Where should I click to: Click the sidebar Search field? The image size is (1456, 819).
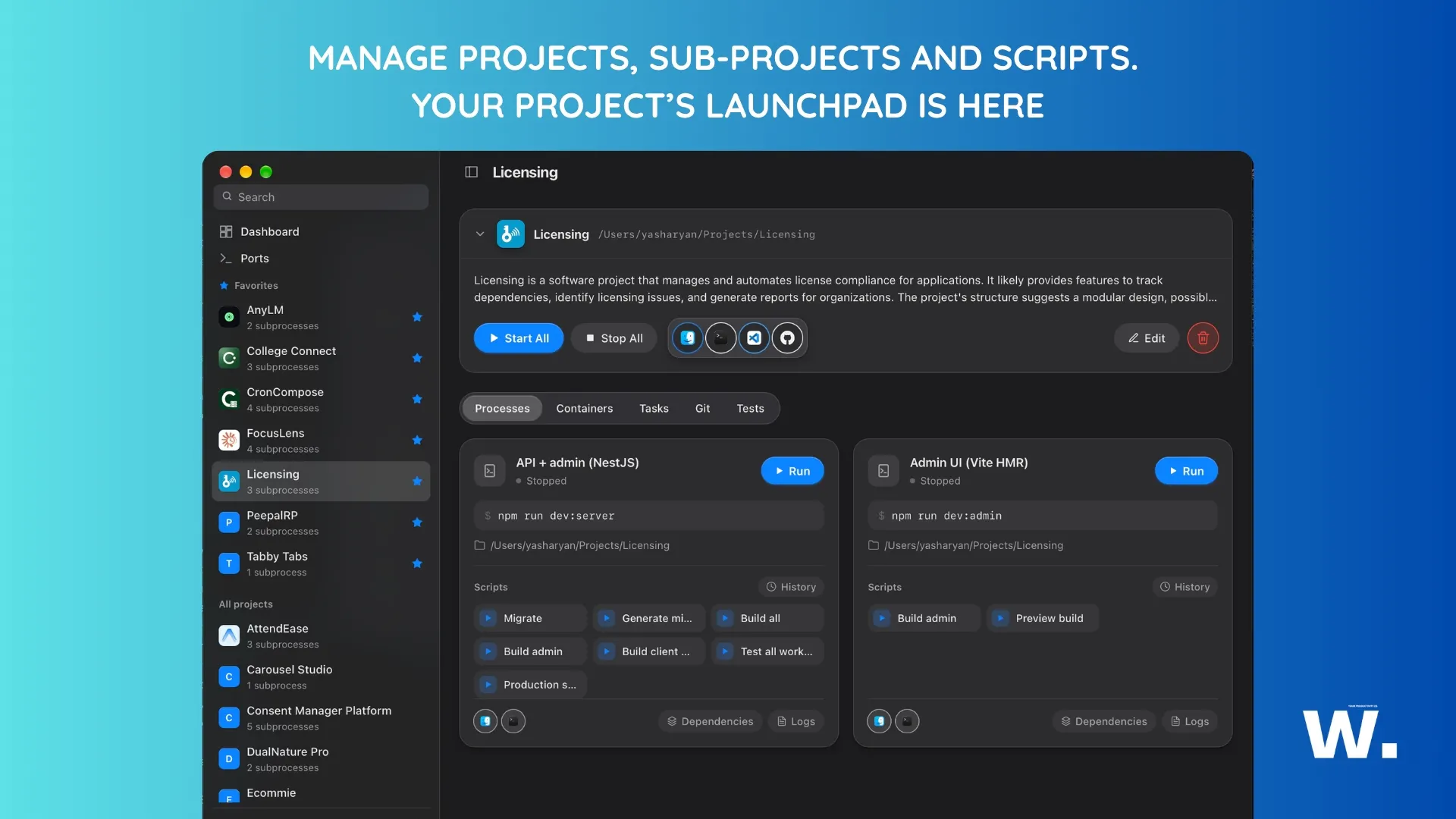pyautogui.click(x=321, y=197)
